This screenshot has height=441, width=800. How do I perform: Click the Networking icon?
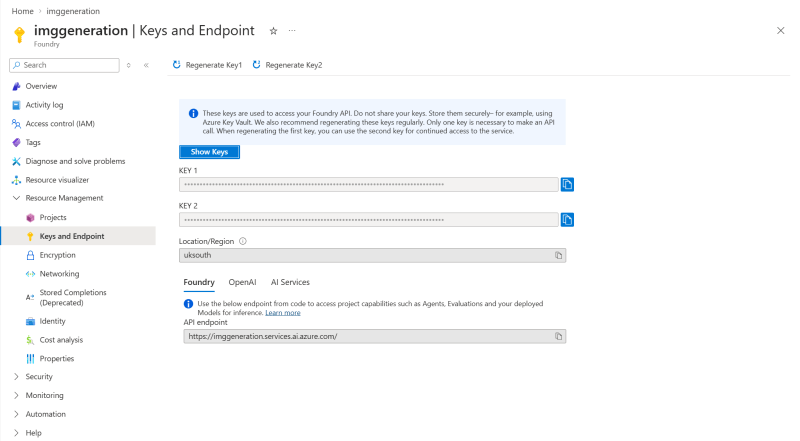click(x=30, y=274)
